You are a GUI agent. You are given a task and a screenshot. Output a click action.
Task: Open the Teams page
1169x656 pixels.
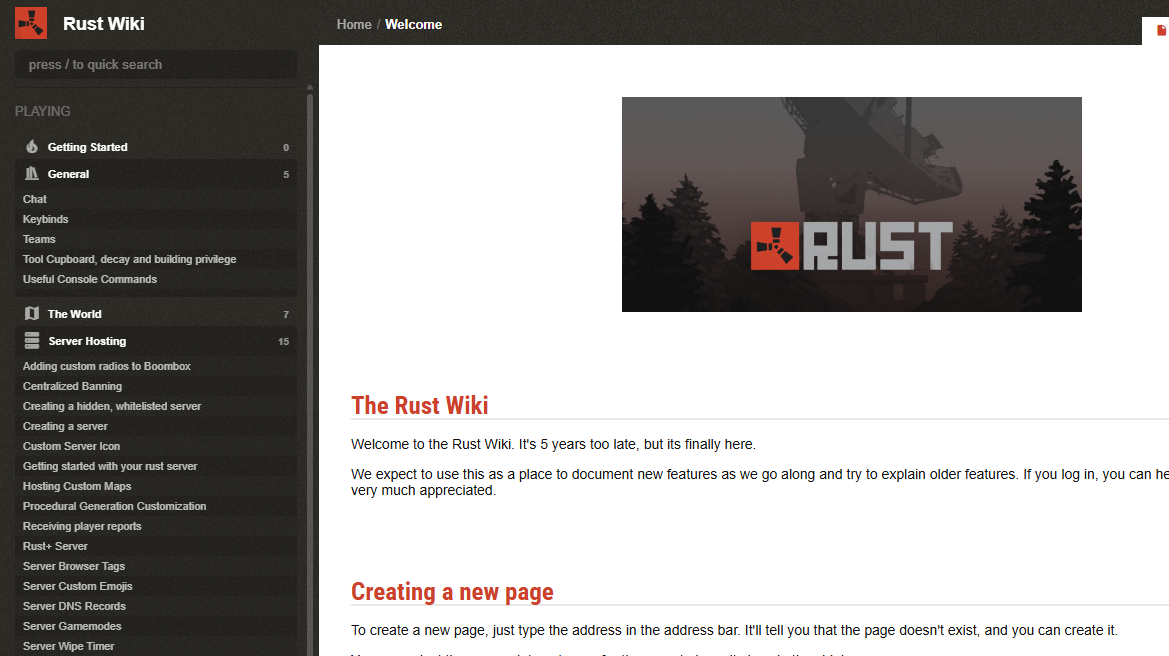(x=39, y=239)
